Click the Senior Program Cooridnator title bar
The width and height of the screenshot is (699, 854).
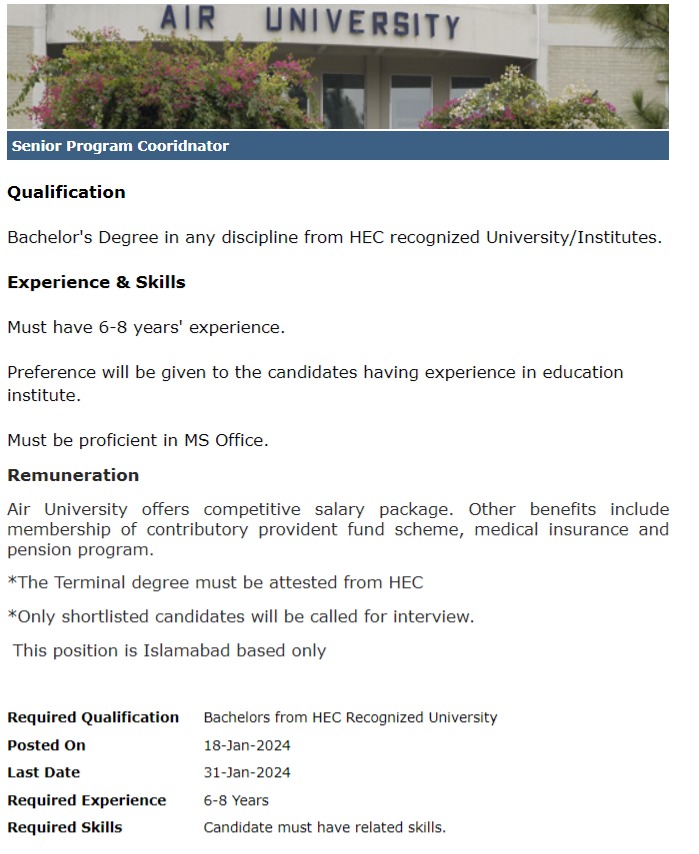(120, 146)
